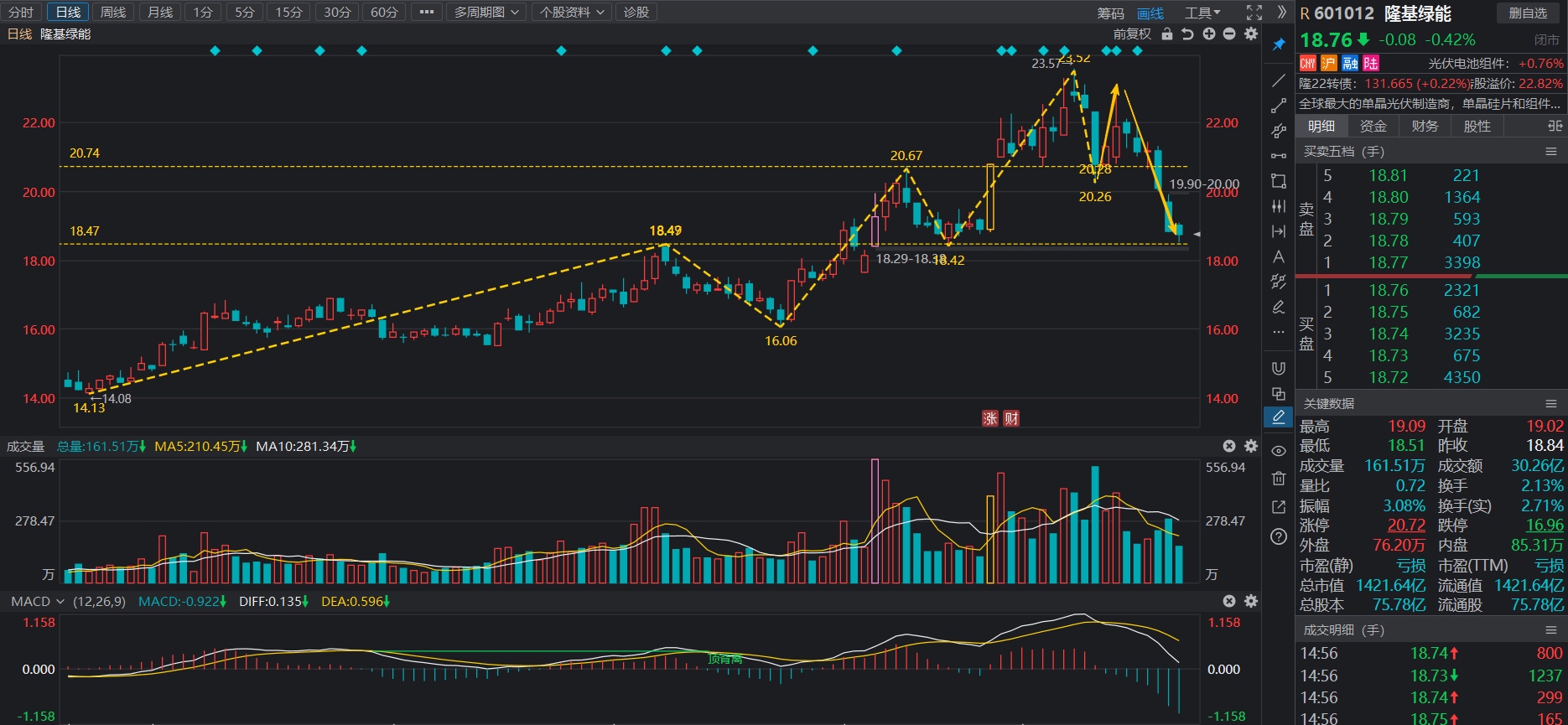The width and height of the screenshot is (1568, 725).
Task: Expand the 工具 tools dropdown
Action: [1202, 13]
